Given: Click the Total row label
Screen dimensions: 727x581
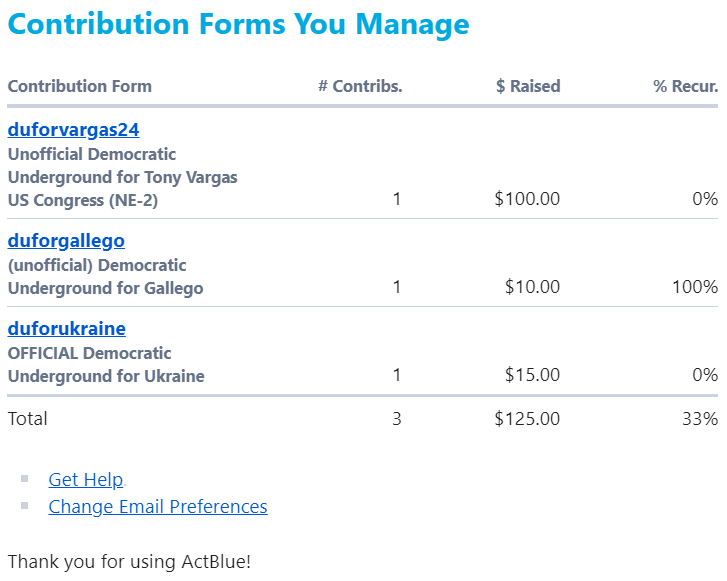Looking at the screenshot, I should tap(28, 419).
